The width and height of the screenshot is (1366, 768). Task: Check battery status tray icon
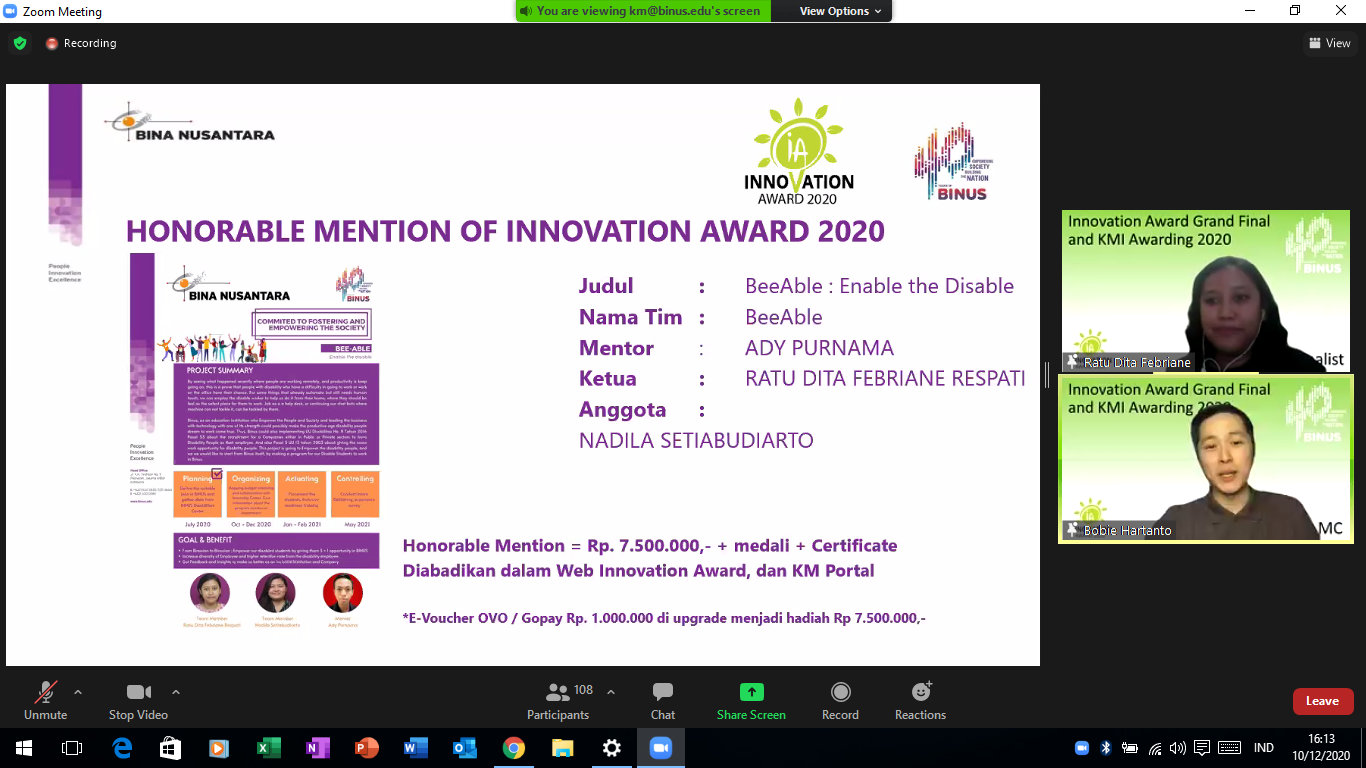click(1130, 748)
